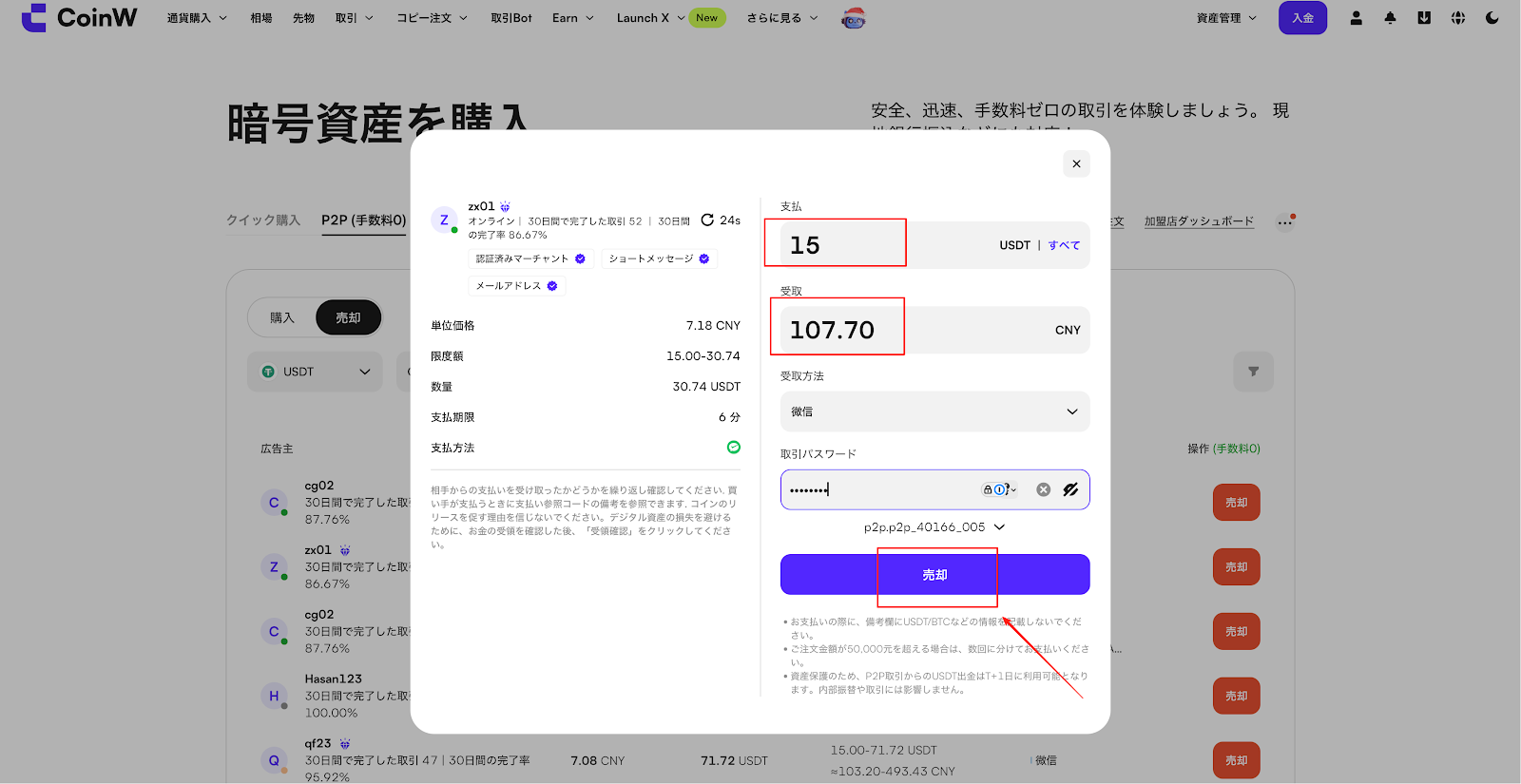The image size is (1521, 784).
Task: Click the すべて link for USDT
Action: coord(1064,245)
